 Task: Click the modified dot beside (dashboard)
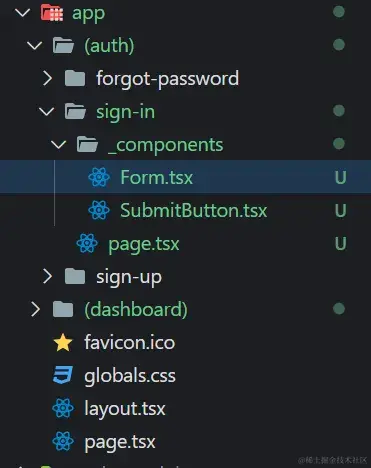coord(339,309)
